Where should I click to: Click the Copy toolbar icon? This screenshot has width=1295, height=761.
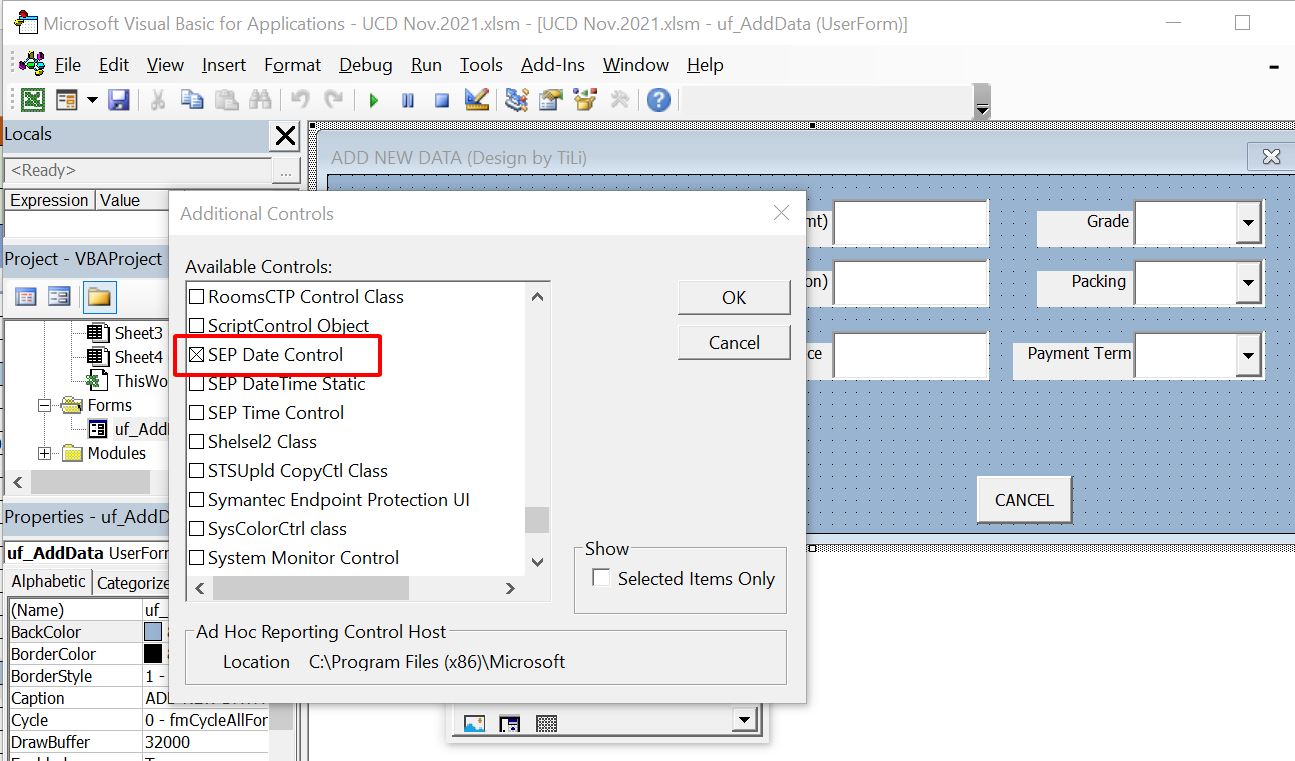(192, 100)
